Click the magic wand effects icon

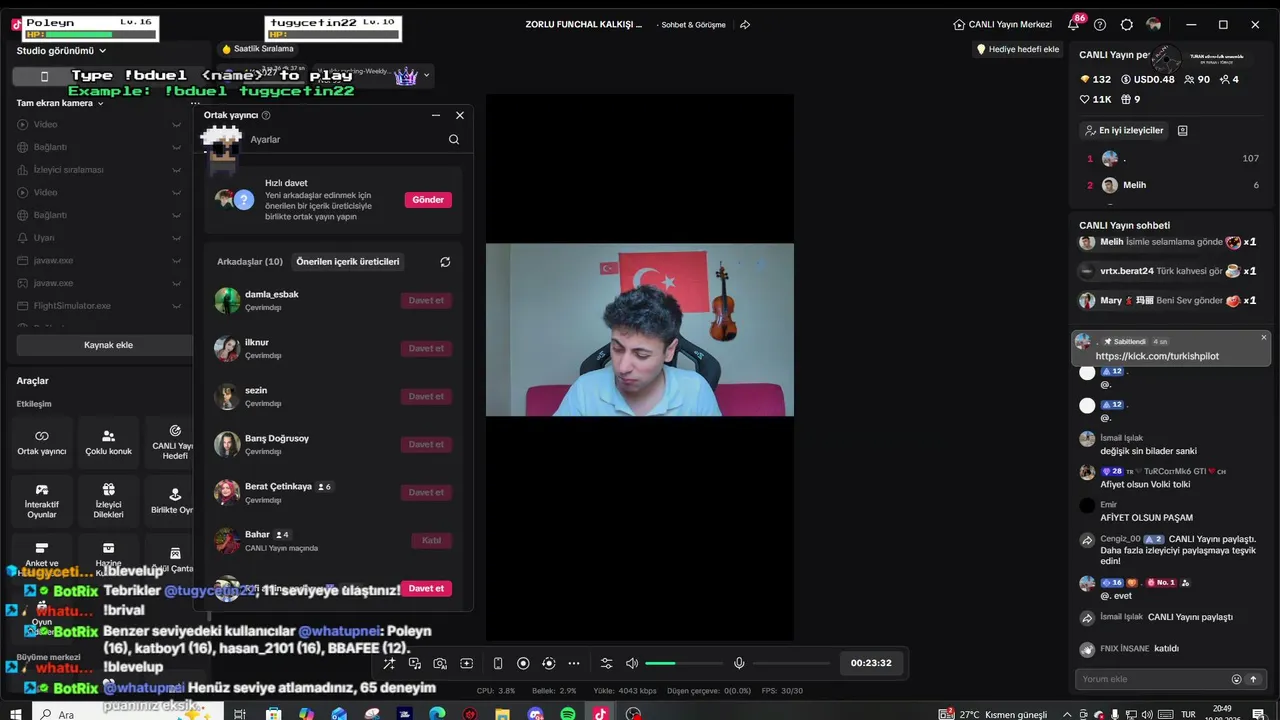389,663
